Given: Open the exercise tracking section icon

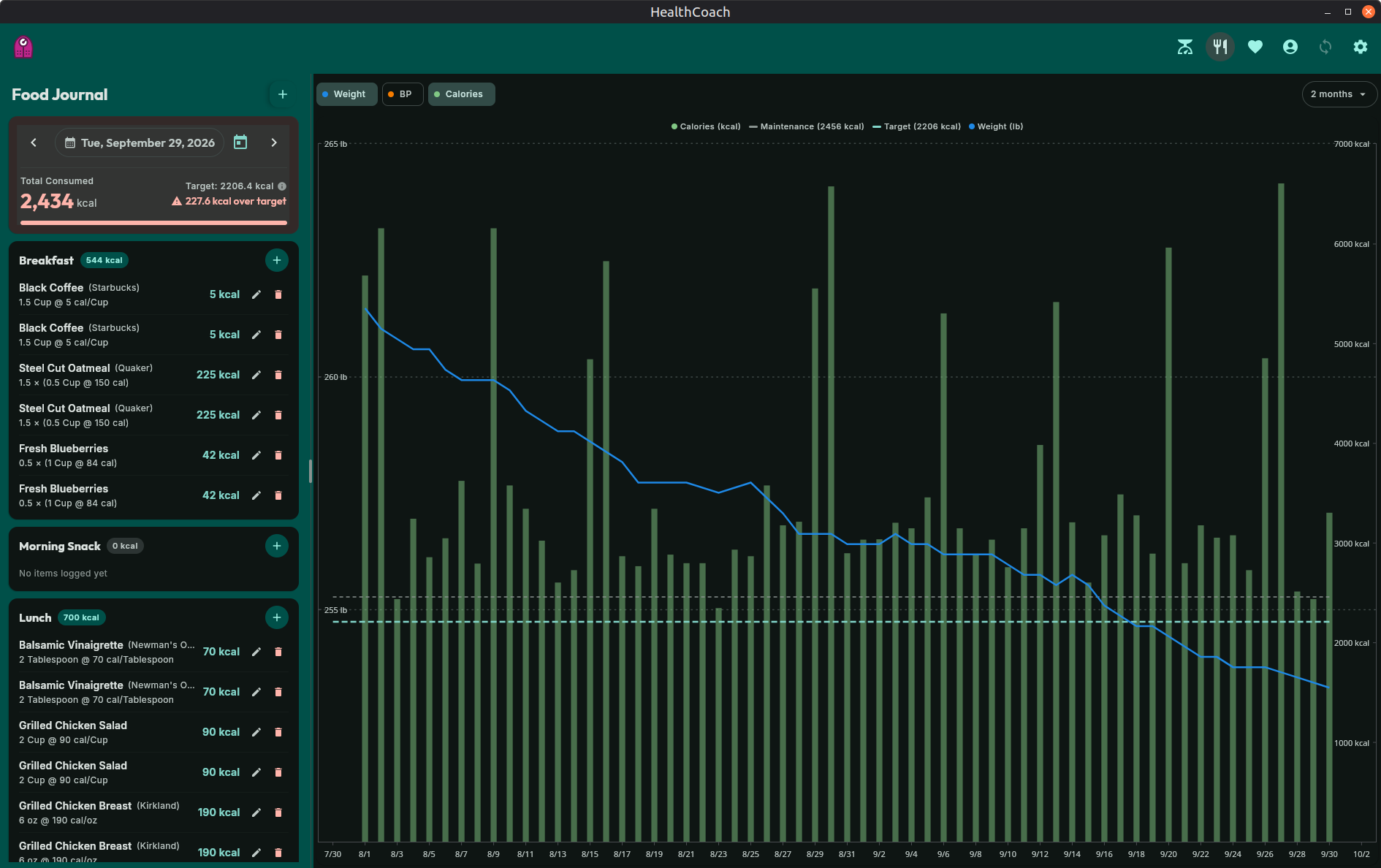Looking at the screenshot, I should click(1185, 47).
